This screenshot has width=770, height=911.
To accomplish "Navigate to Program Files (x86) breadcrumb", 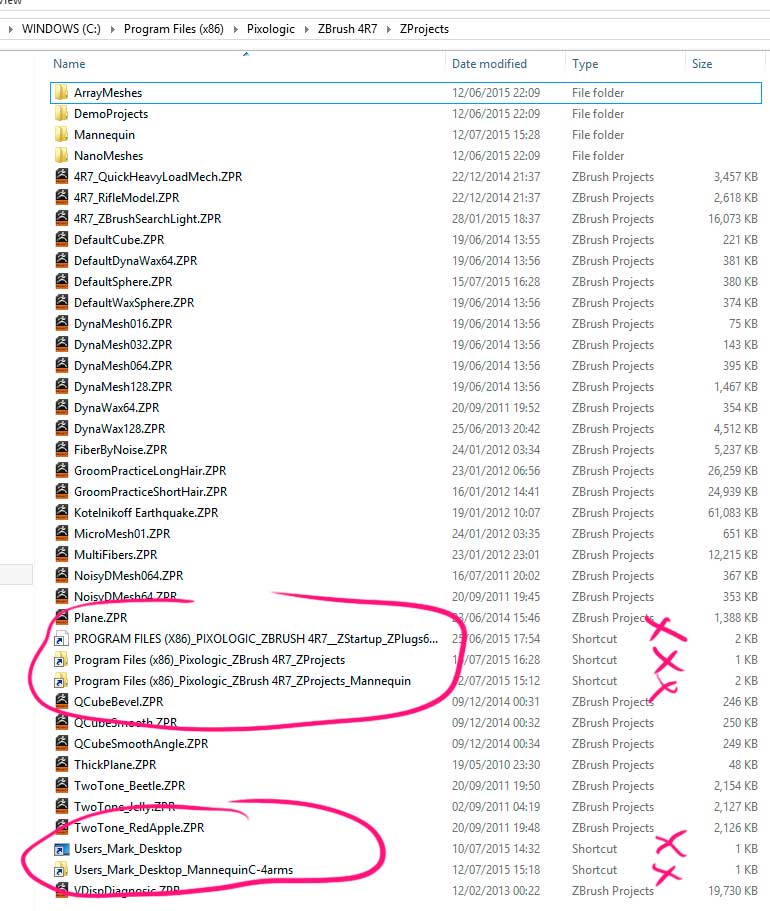I will click(174, 28).
